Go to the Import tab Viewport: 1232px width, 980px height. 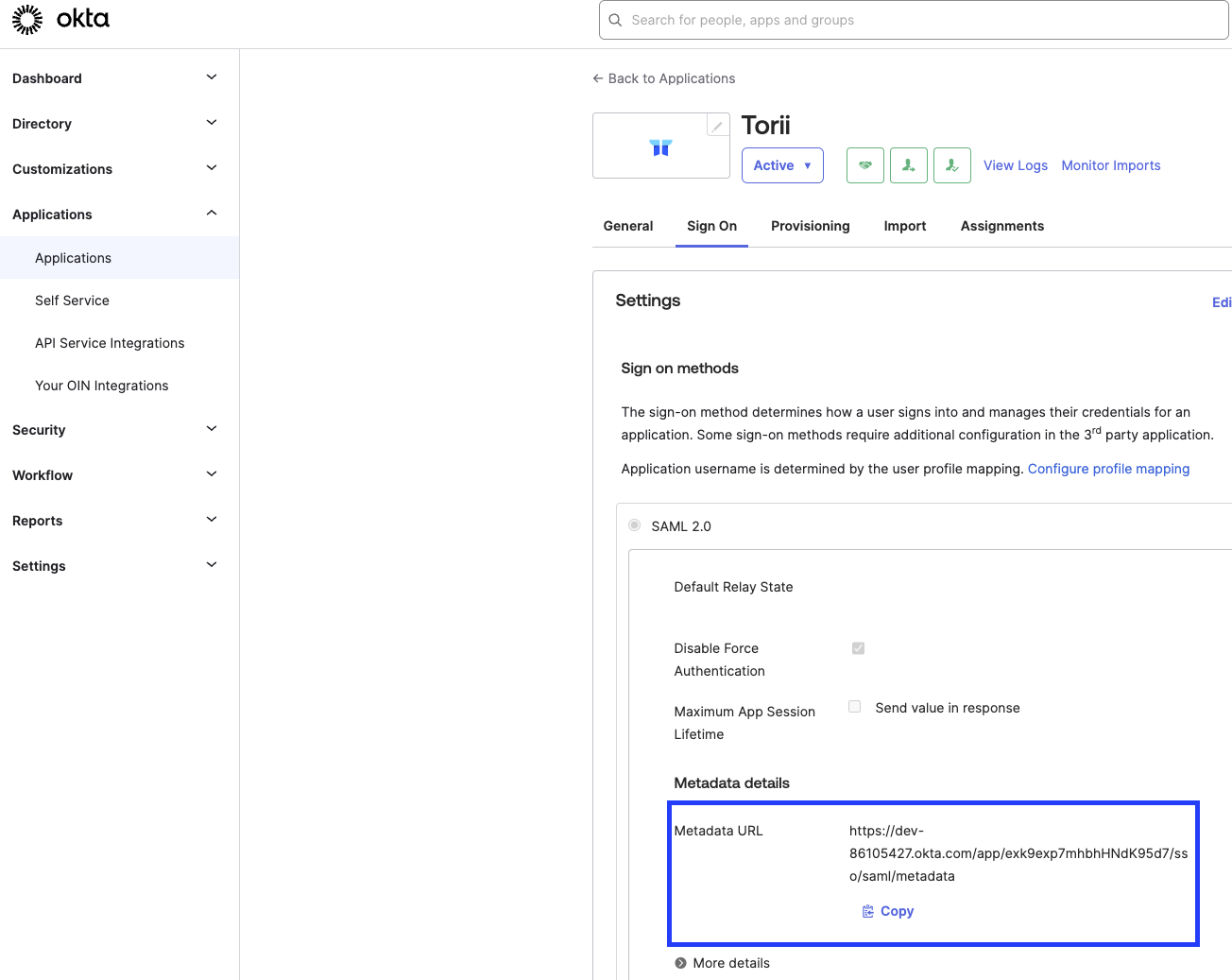coord(905,226)
